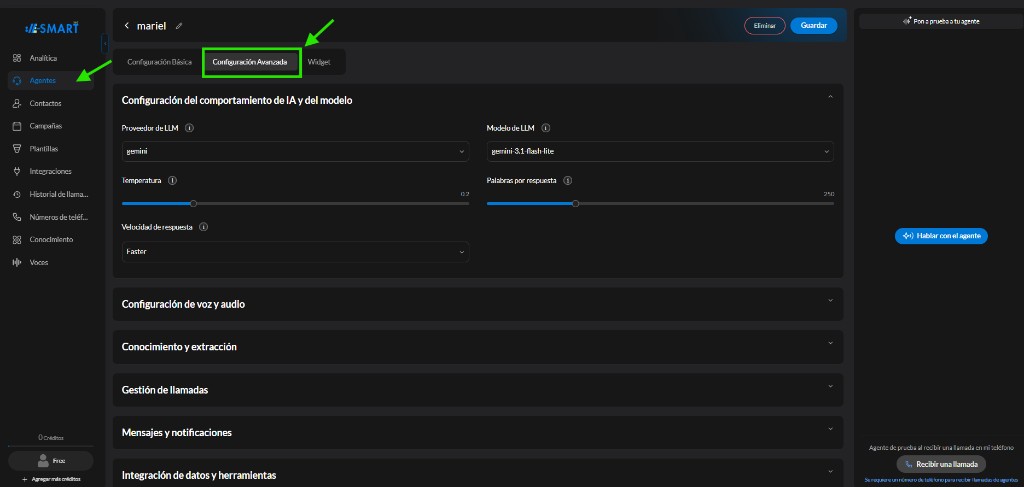The height and width of the screenshot is (487, 1024).
Task: Open the Velocidad de respuesta dropdown
Action: (x=295, y=252)
